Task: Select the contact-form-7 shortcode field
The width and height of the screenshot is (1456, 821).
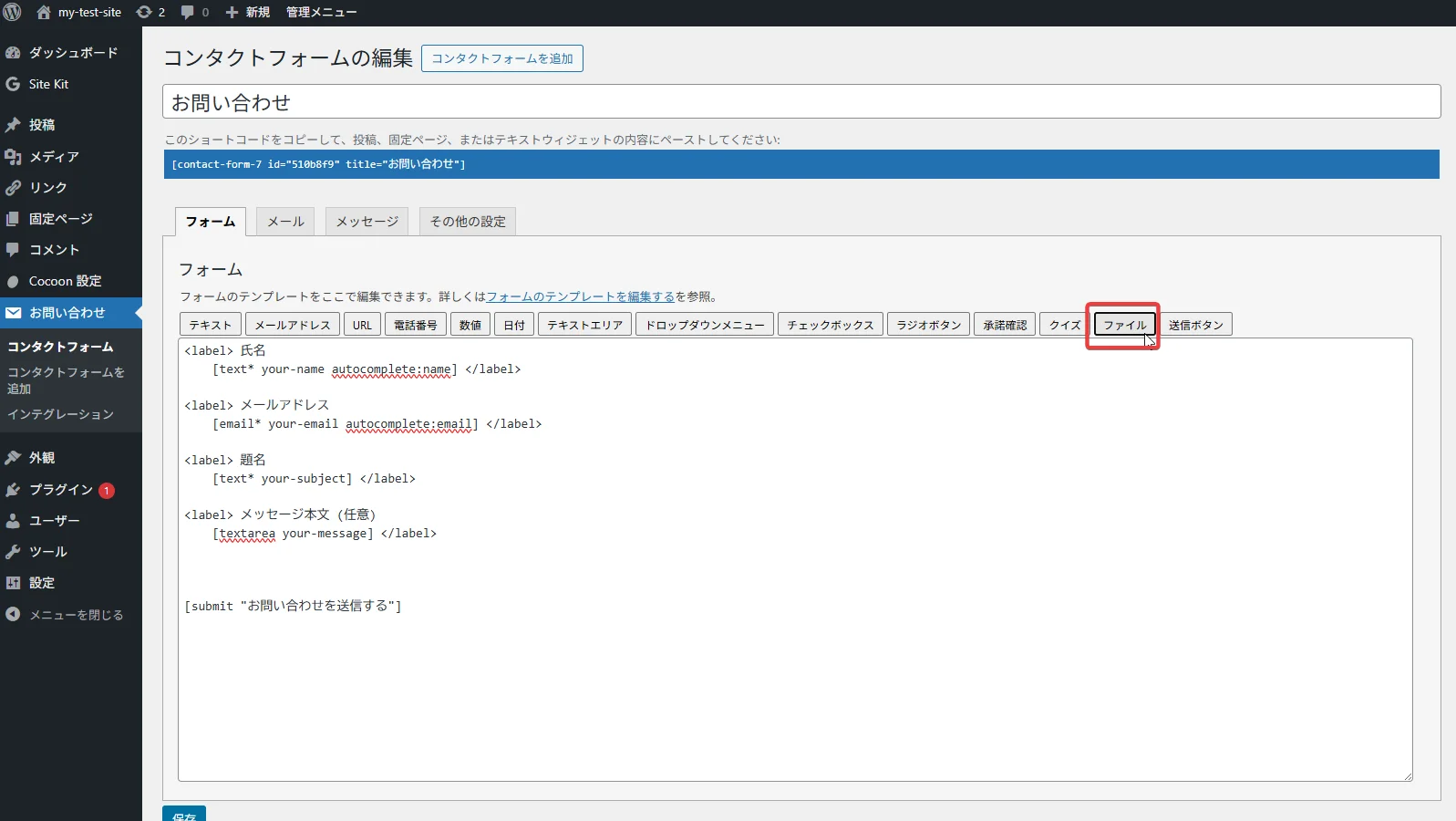Action: (x=801, y=164)
